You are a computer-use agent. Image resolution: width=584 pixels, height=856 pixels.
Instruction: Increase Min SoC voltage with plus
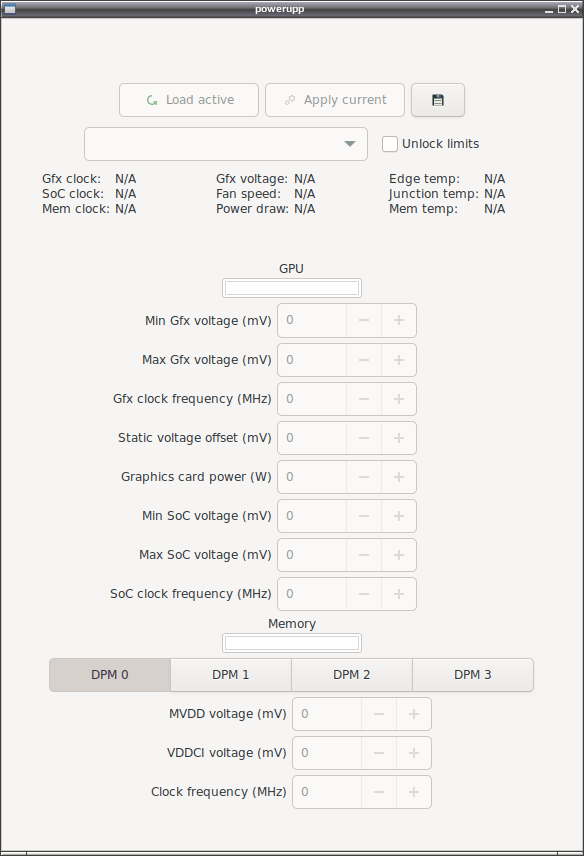pyautogui.click(x=399, y=516)
